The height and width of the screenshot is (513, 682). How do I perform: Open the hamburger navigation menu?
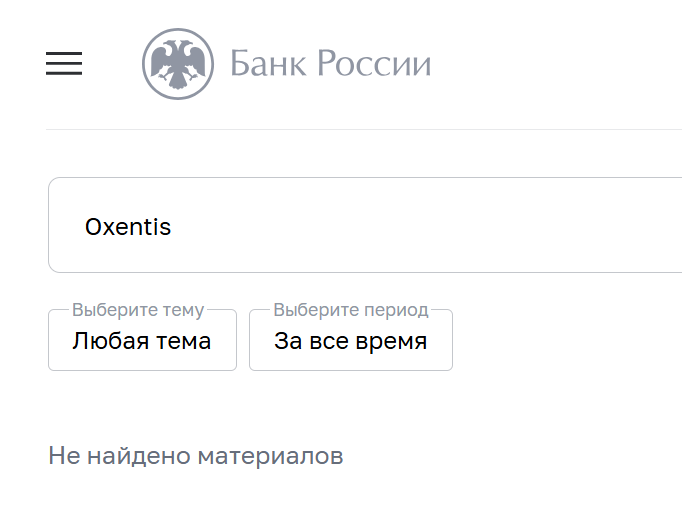click(x=64, y=63)
